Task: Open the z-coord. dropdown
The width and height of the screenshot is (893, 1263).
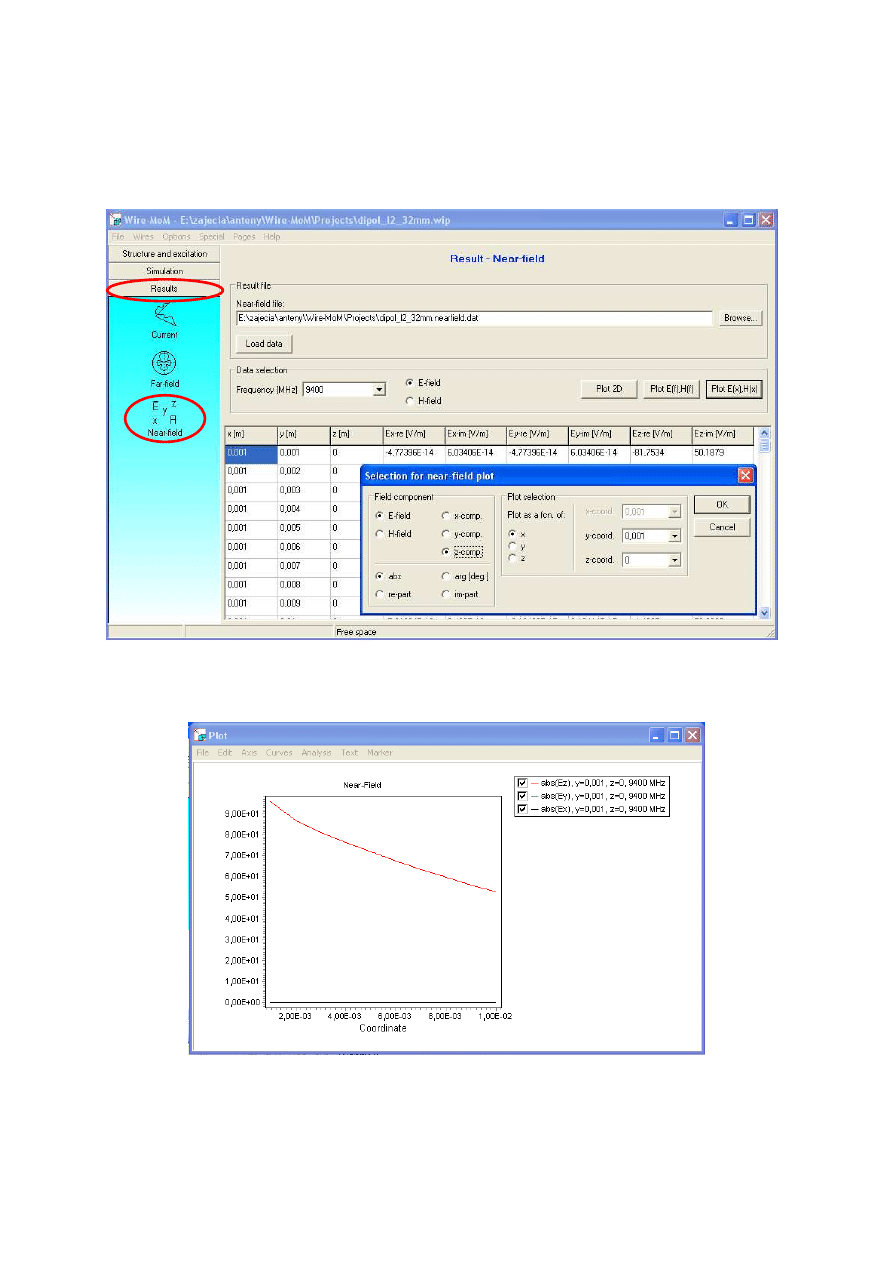Action: (x=675, y=561)
